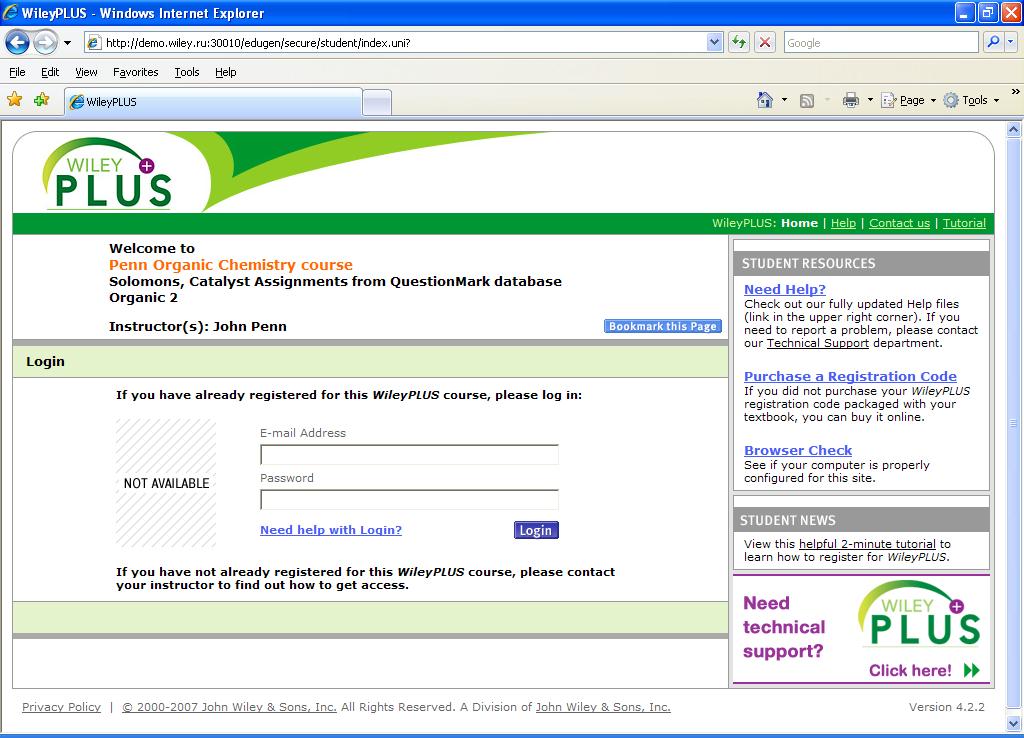Click the empty new tab button
The width and height of the screenshot is (1024, 738).
(x=377, y=103)
